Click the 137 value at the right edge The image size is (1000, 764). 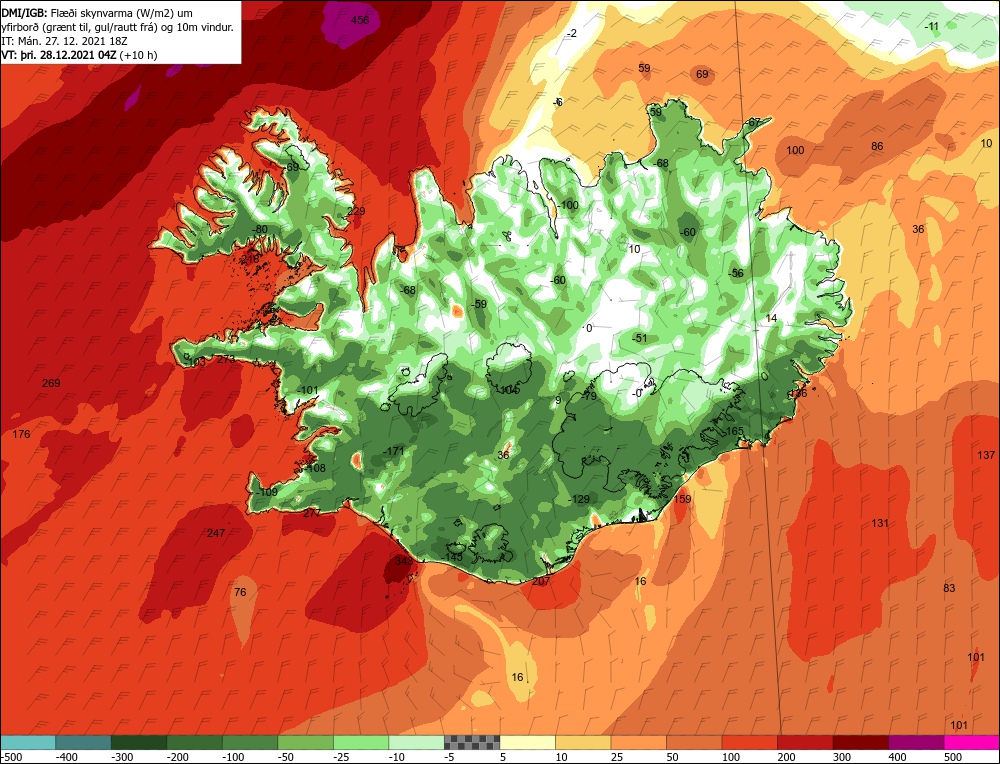986,455
